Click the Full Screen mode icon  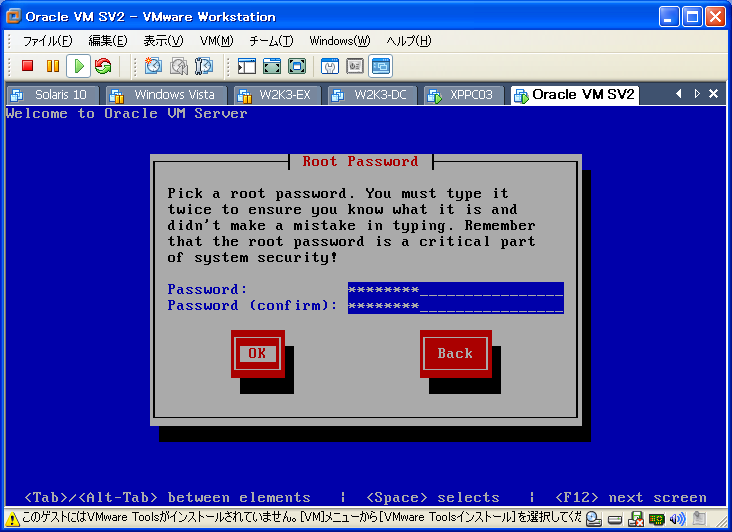pos(297,66)
